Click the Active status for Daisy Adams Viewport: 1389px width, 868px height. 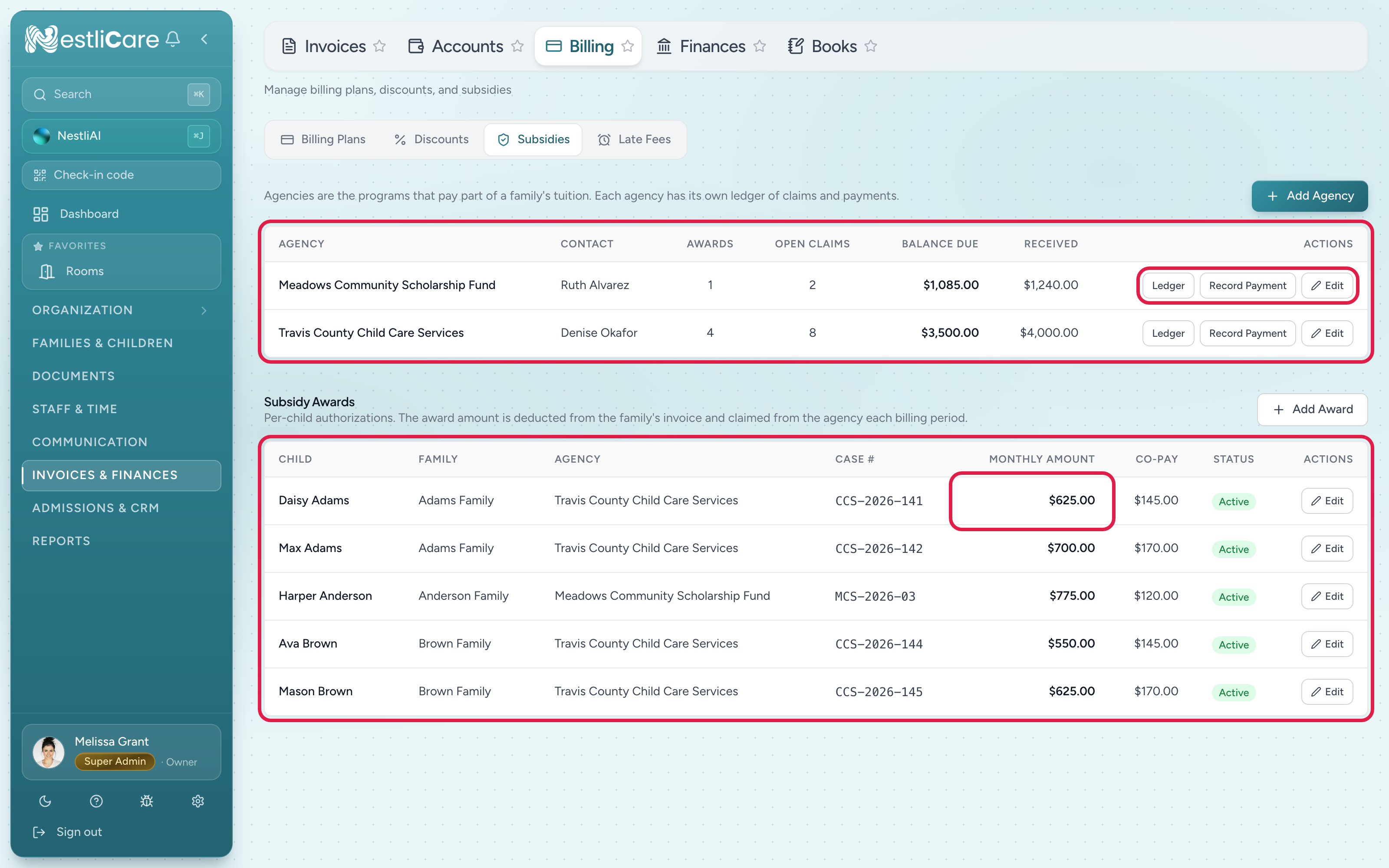coord(1234,502)
